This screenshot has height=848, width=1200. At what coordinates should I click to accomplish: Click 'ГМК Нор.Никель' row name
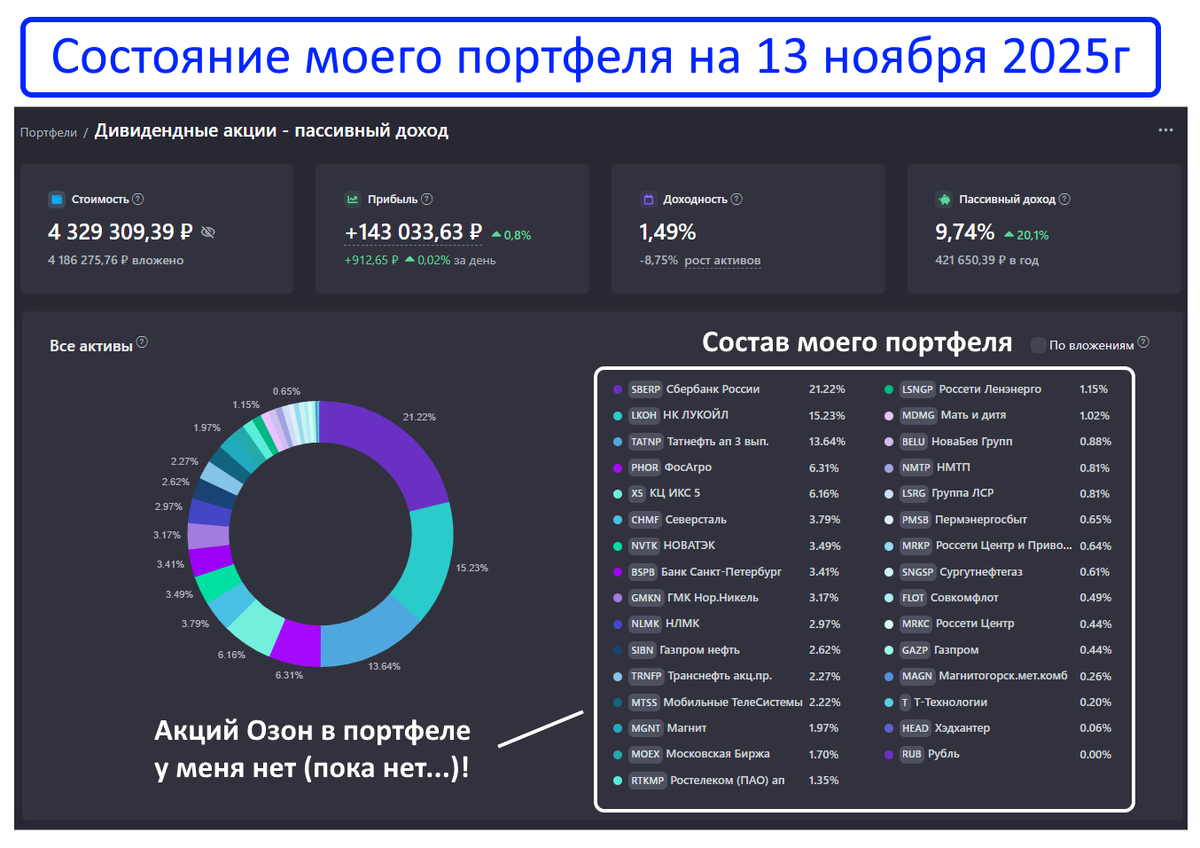click(711, 597)
